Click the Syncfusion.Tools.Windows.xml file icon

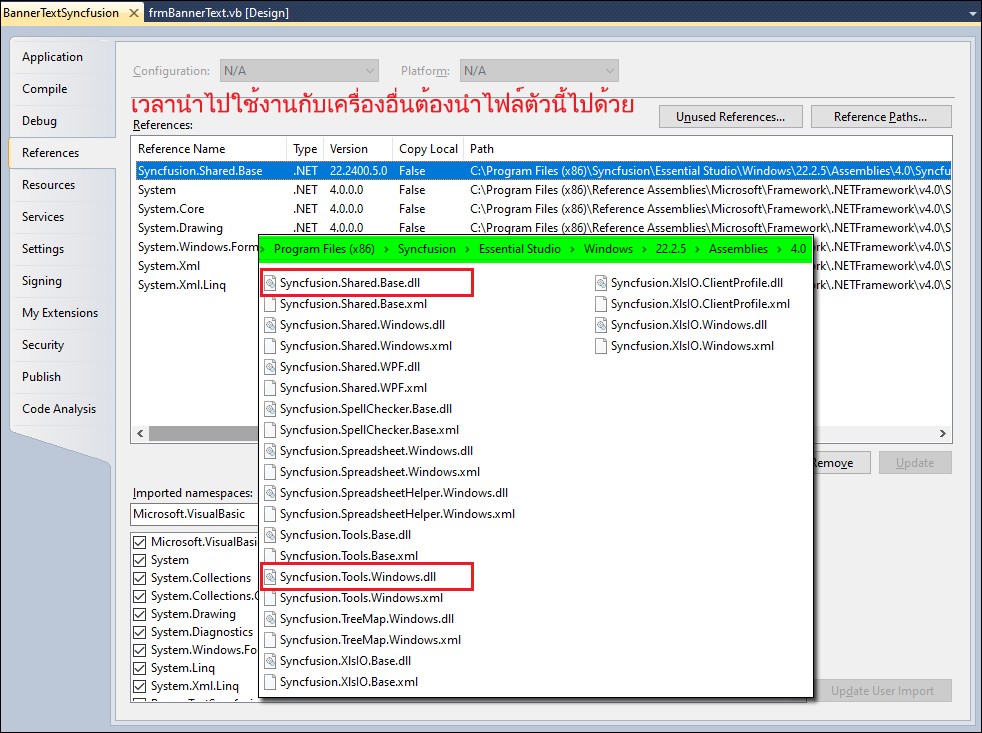pos(270,598)
